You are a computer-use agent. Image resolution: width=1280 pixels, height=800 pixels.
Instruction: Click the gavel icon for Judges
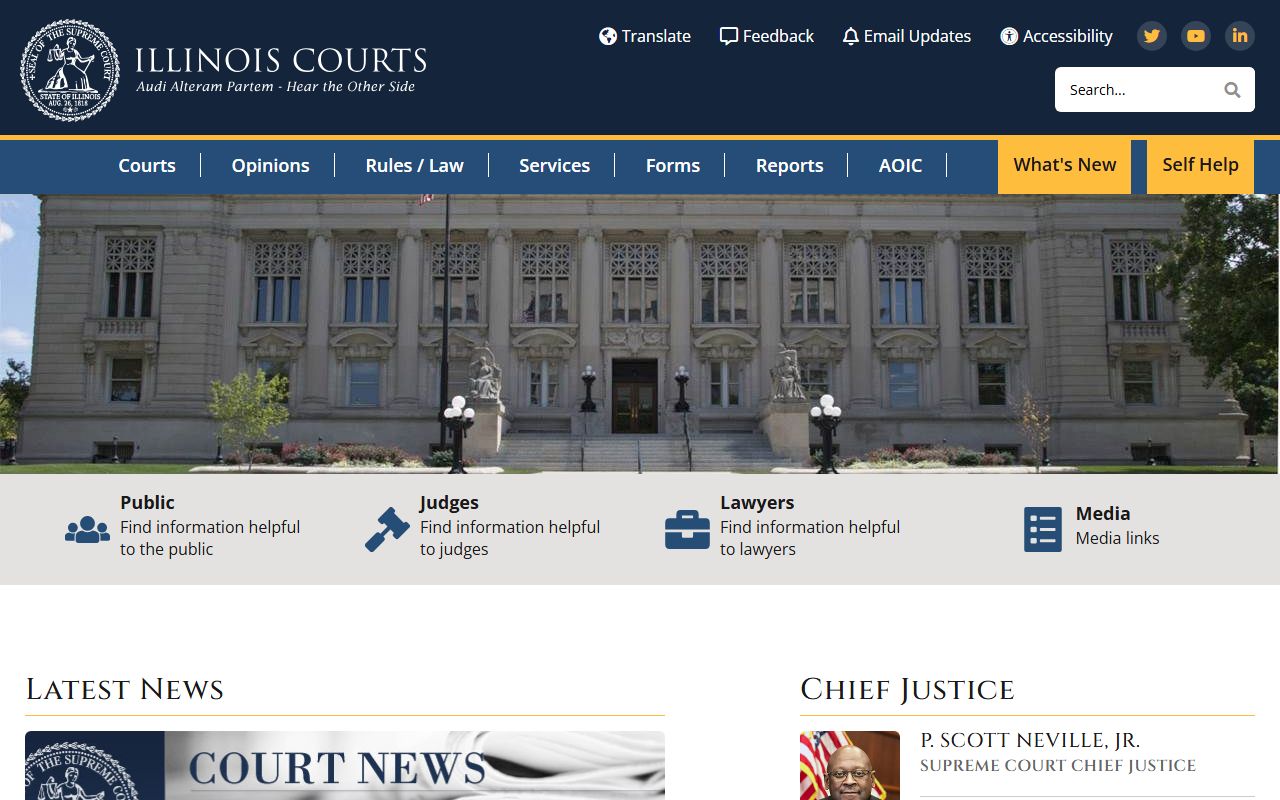point(387,529)
